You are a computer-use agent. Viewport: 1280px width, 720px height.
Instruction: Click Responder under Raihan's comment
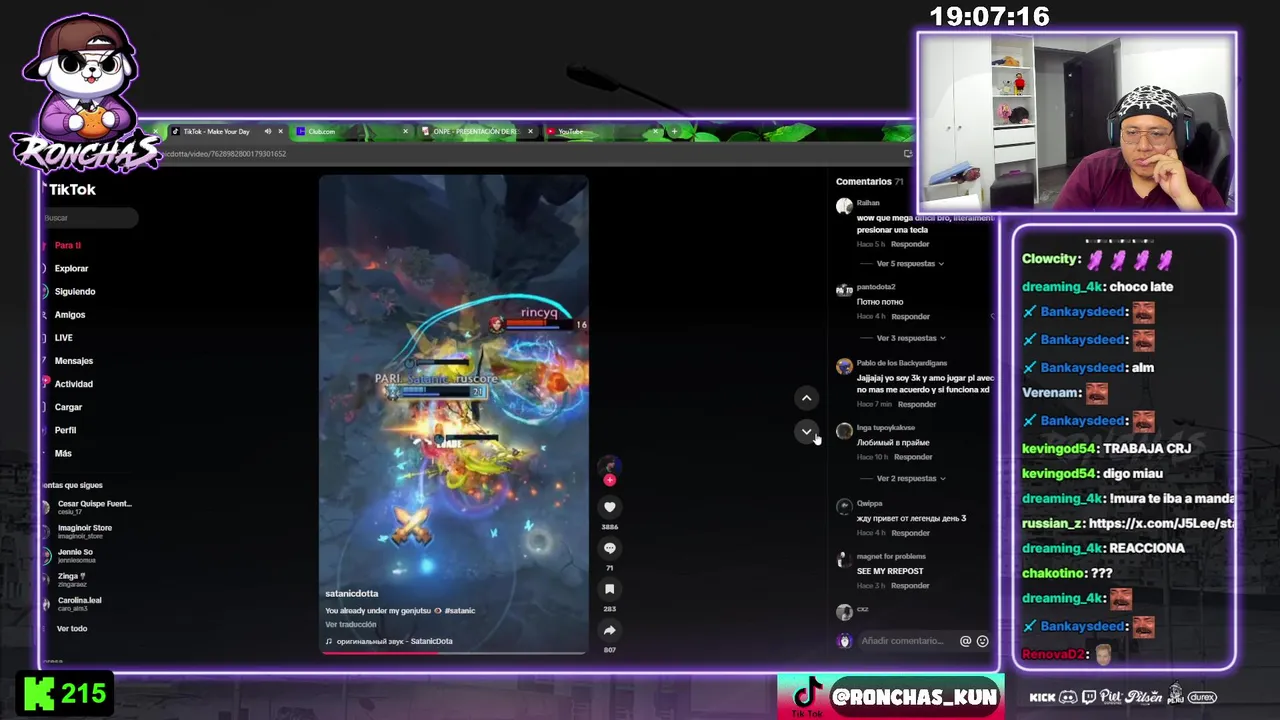pos(910,244)
